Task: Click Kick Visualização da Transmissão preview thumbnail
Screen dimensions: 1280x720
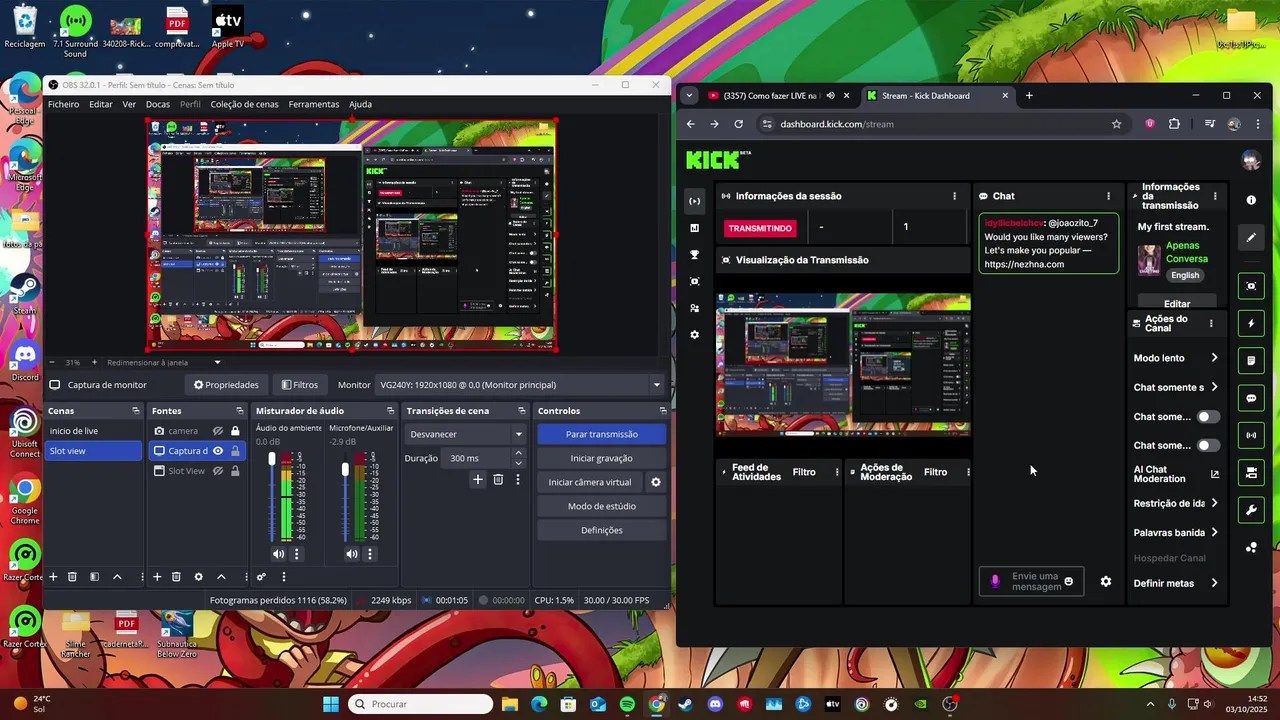Action: pyautogui.click(x=843, y=364)
